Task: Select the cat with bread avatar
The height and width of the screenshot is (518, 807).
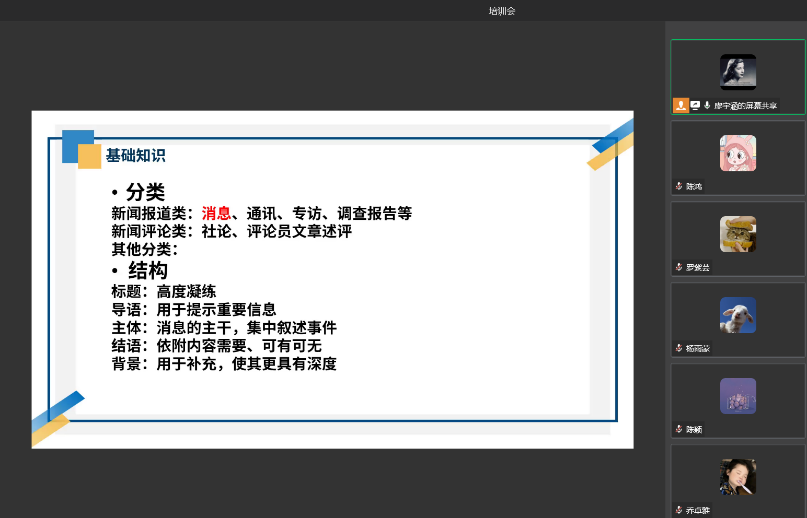Action: [x=737, y=234]
